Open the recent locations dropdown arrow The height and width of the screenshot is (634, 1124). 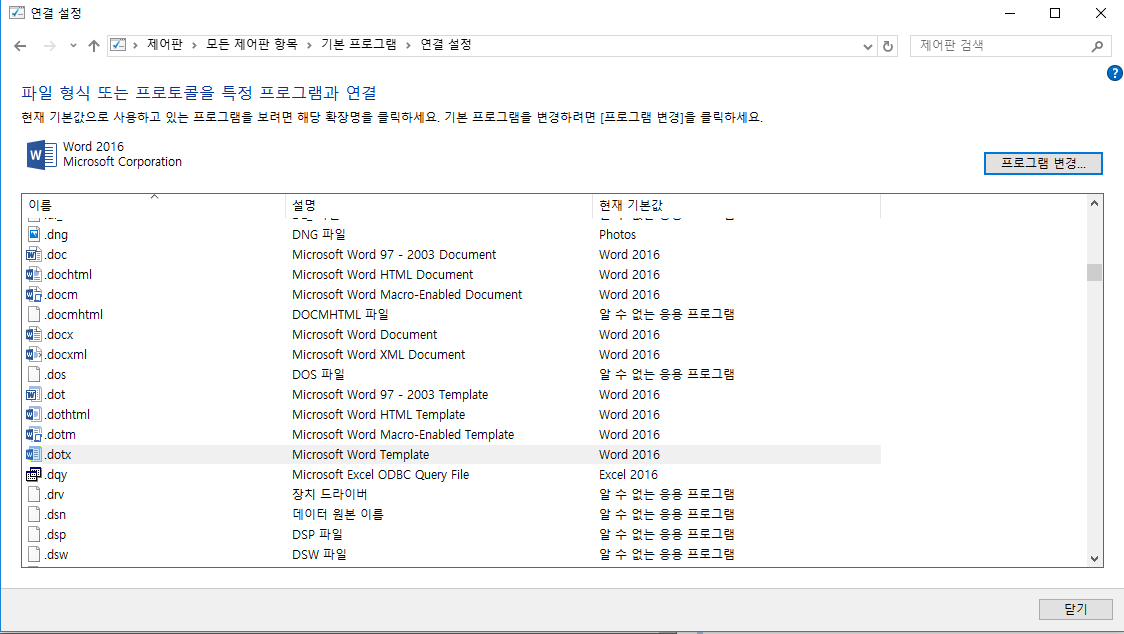(x=73, y=46)
